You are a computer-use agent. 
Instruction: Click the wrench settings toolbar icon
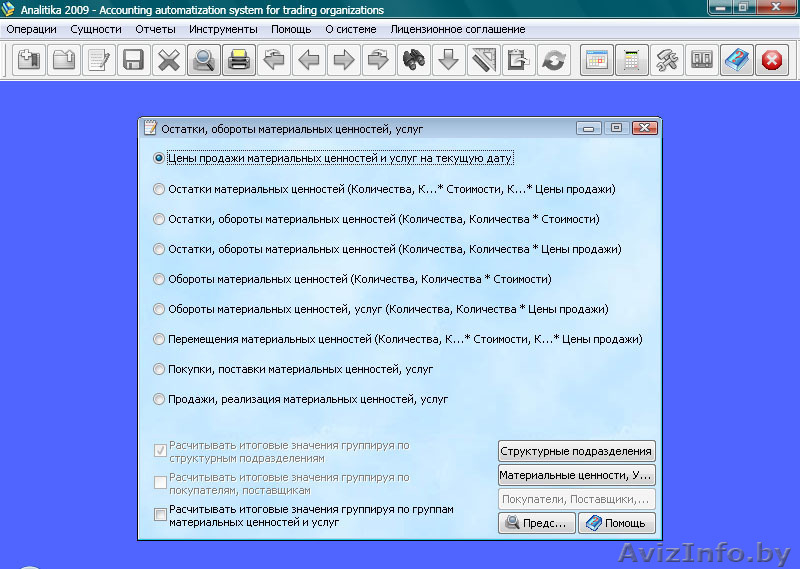pos(667,61)
